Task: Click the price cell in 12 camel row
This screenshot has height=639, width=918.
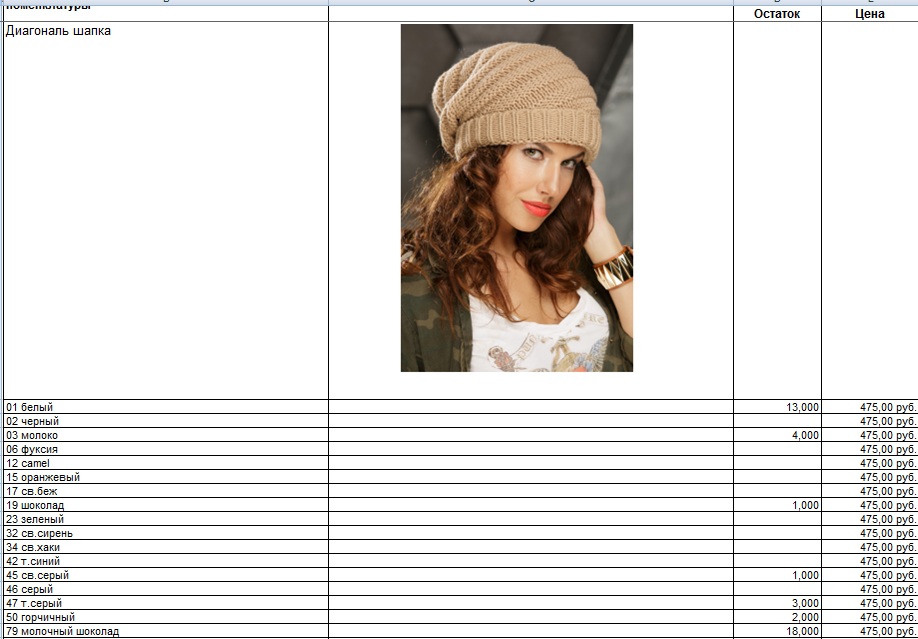Action: click(869, 463)
